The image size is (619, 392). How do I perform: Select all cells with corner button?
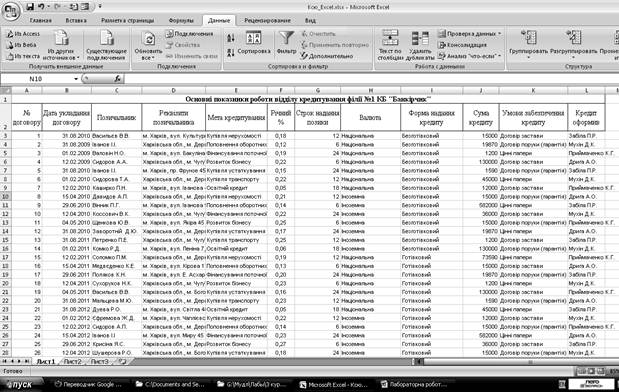point(6,90)
